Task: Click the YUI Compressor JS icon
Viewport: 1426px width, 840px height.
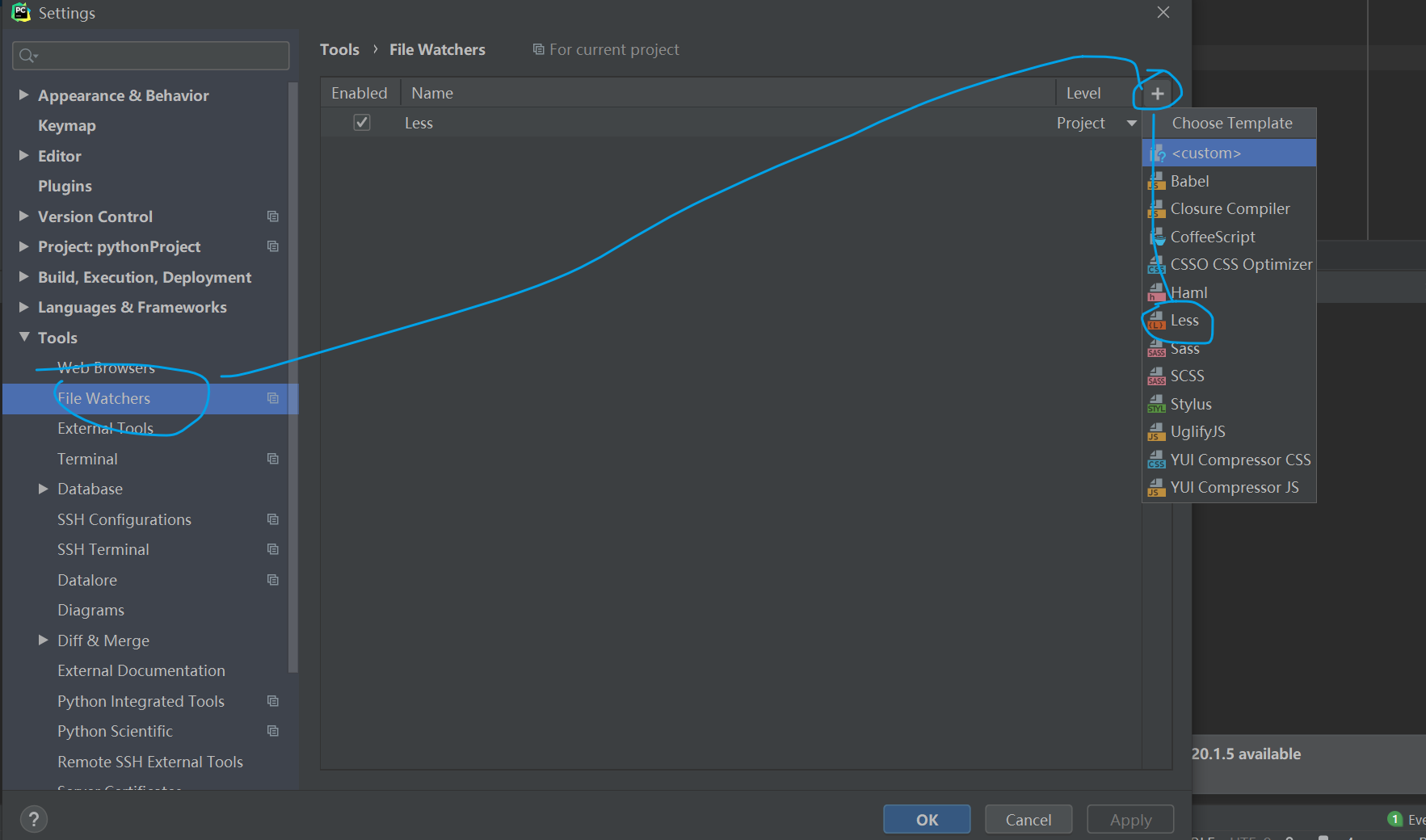Action: click(1157, 488)
